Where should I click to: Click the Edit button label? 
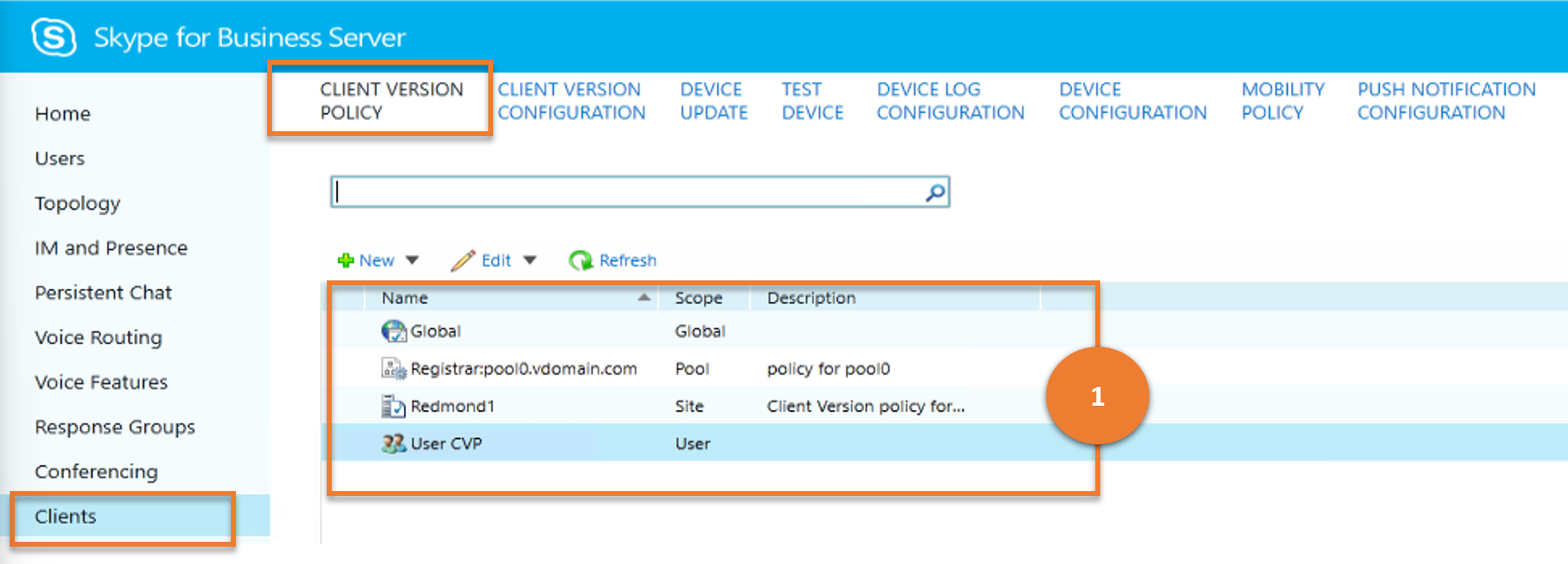[496, 261]
